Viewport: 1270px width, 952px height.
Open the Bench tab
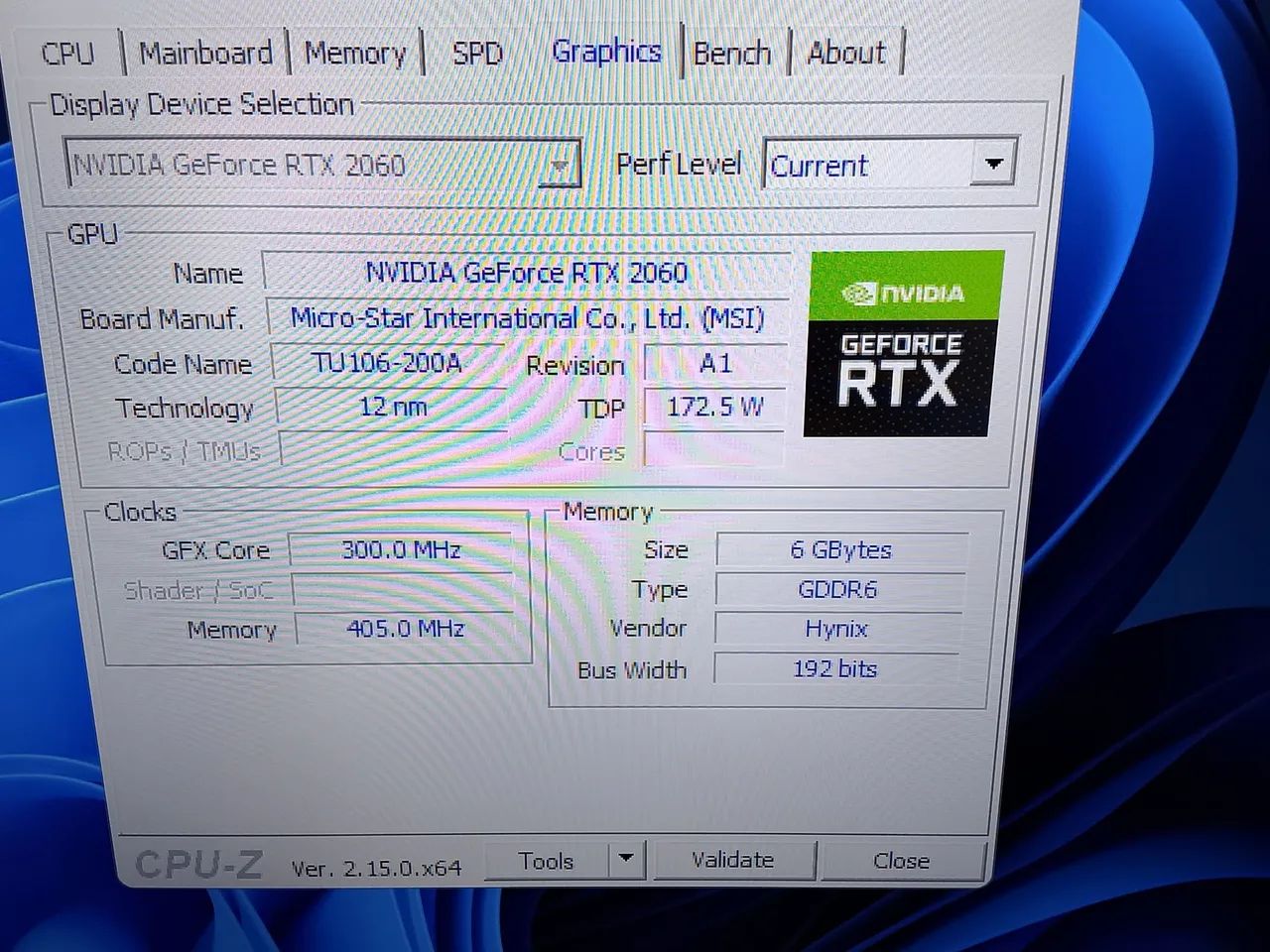point(733,53)
